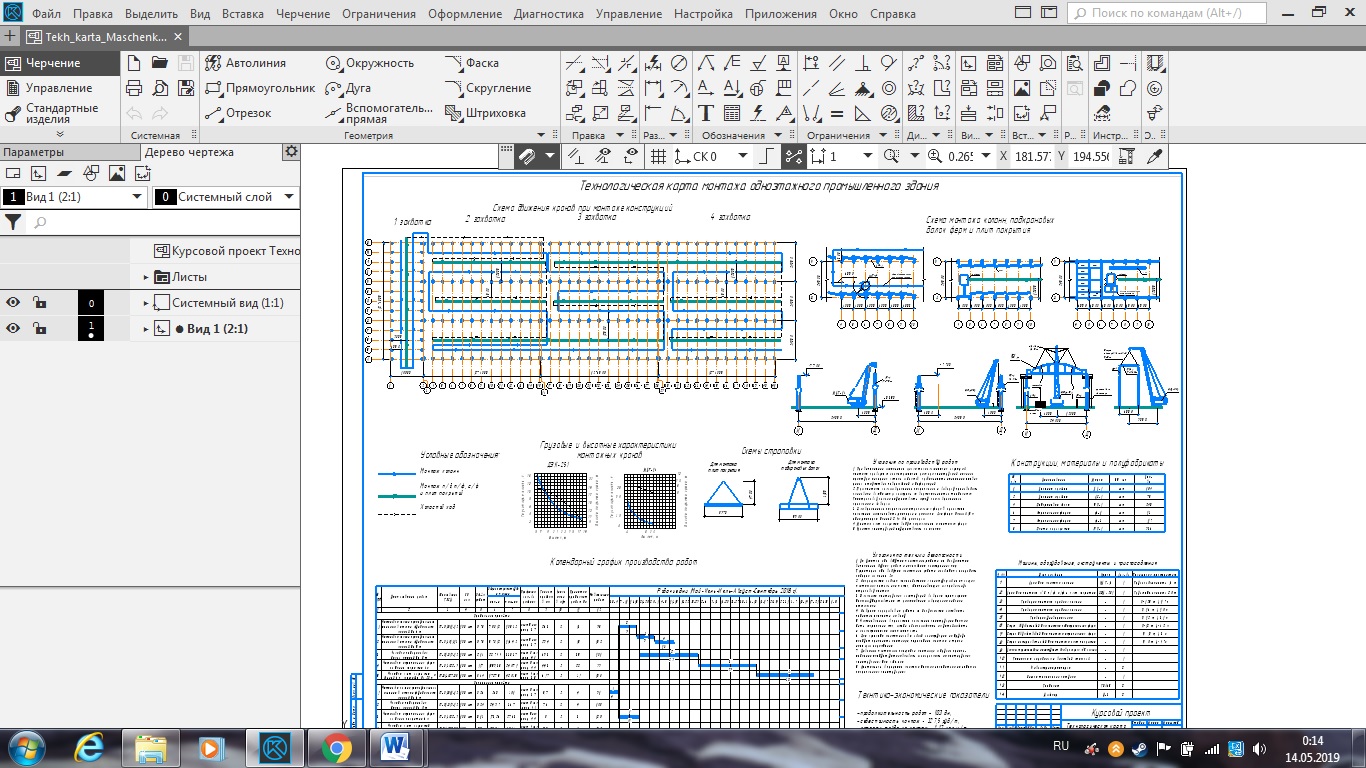Viewport: 1366px width, 768px height.
Task: Select the Скругление fillet tool
Action: click(x=488, y=88)
